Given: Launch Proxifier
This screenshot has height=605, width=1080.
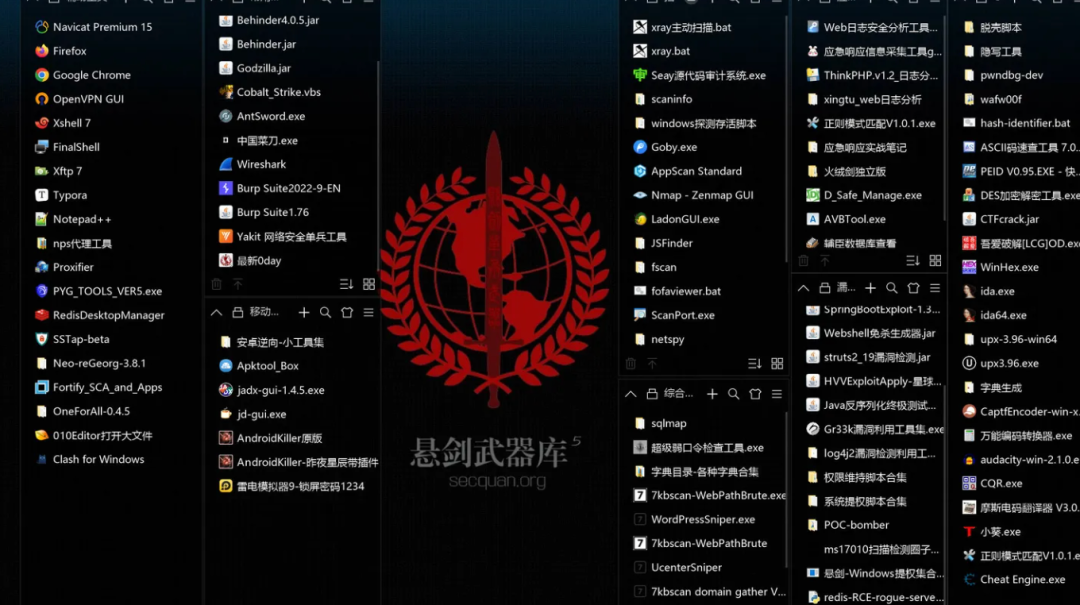Looking at the screenshot, I should pyautogui.click(x=64, y=267).
